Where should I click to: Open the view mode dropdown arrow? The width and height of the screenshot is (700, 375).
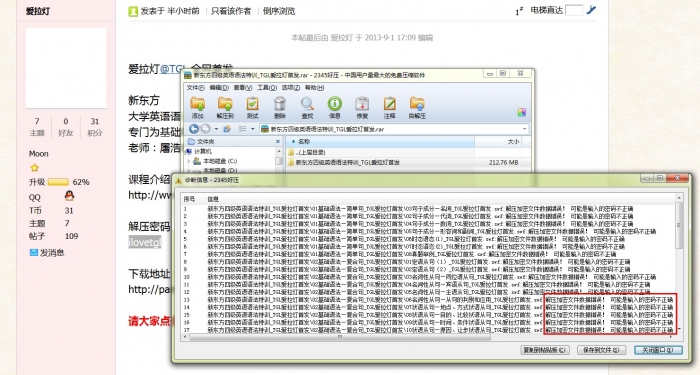tap(252, 129)
